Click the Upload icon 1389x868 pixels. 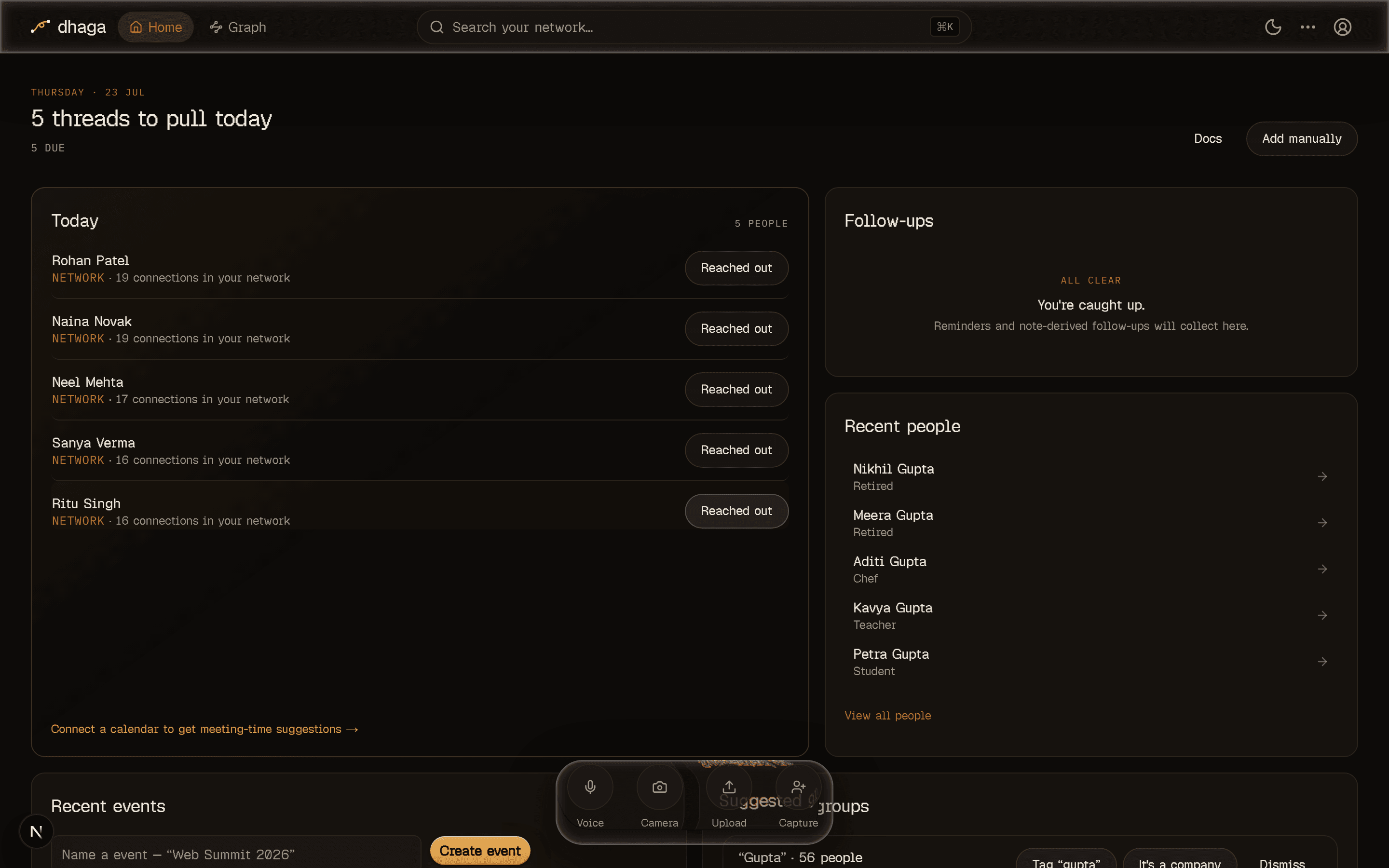[x=729, y=787]
